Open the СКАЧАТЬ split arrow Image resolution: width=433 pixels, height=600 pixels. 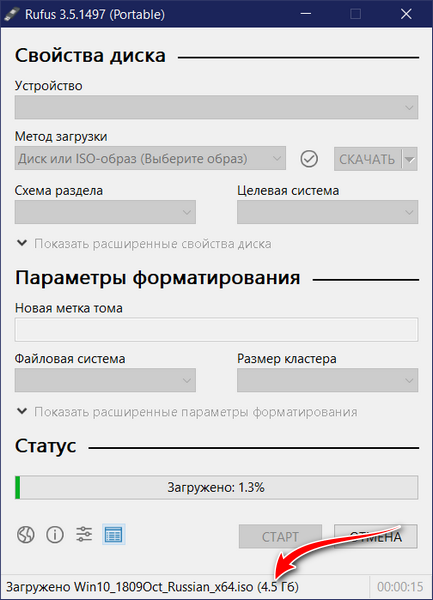click(410, 159)
